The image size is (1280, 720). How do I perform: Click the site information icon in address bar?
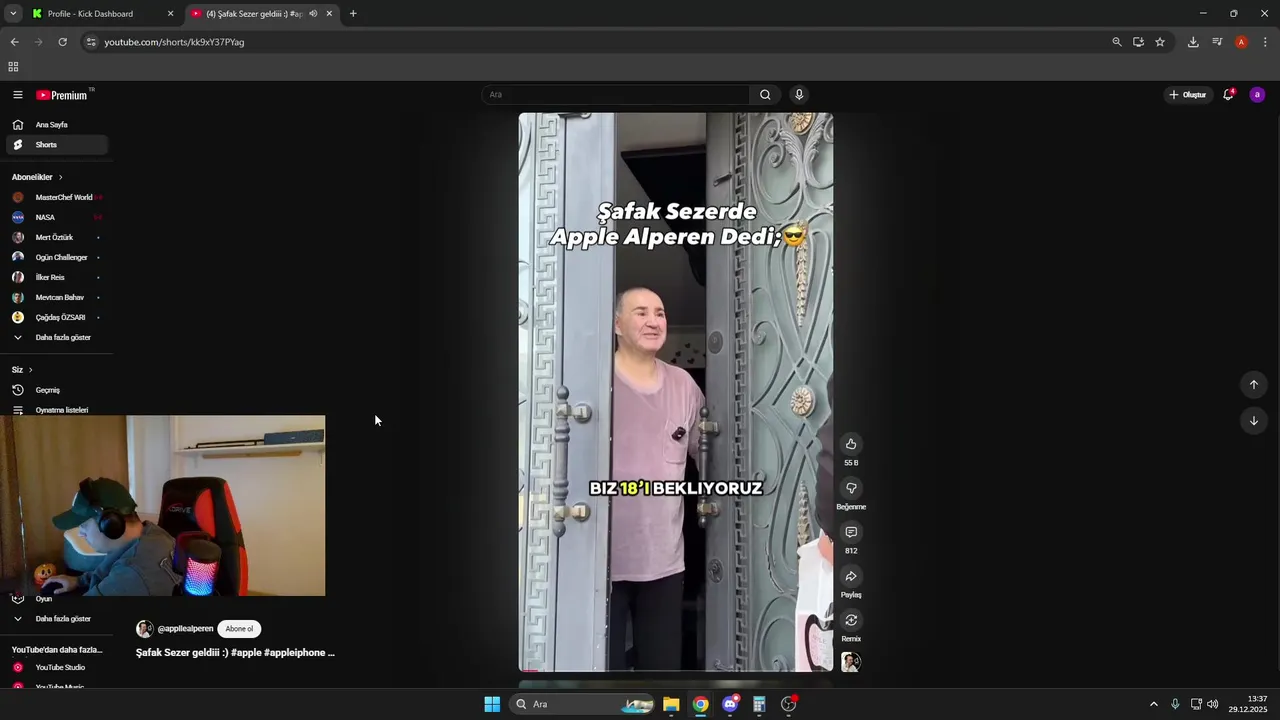(91, 42)
